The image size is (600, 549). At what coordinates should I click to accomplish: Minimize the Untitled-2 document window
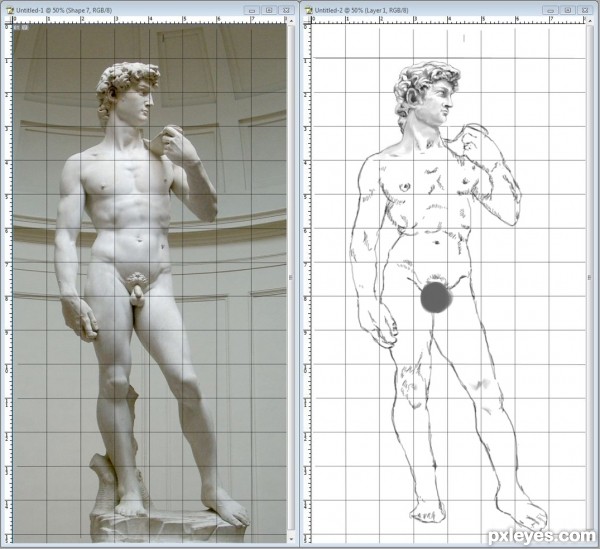[550, 10]
